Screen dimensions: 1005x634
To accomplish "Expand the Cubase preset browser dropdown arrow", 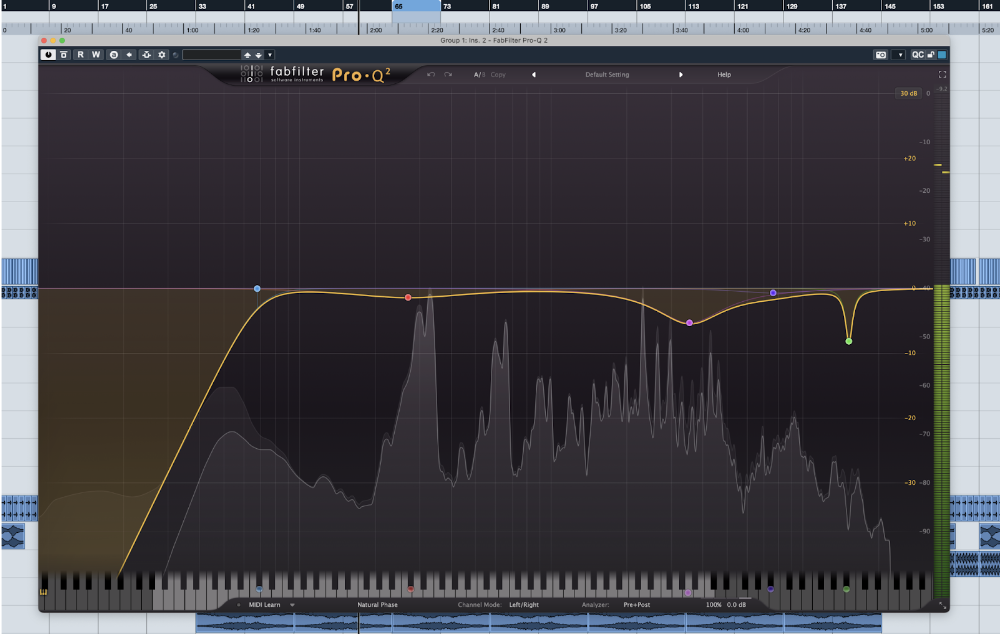I will tap(270, 54).
